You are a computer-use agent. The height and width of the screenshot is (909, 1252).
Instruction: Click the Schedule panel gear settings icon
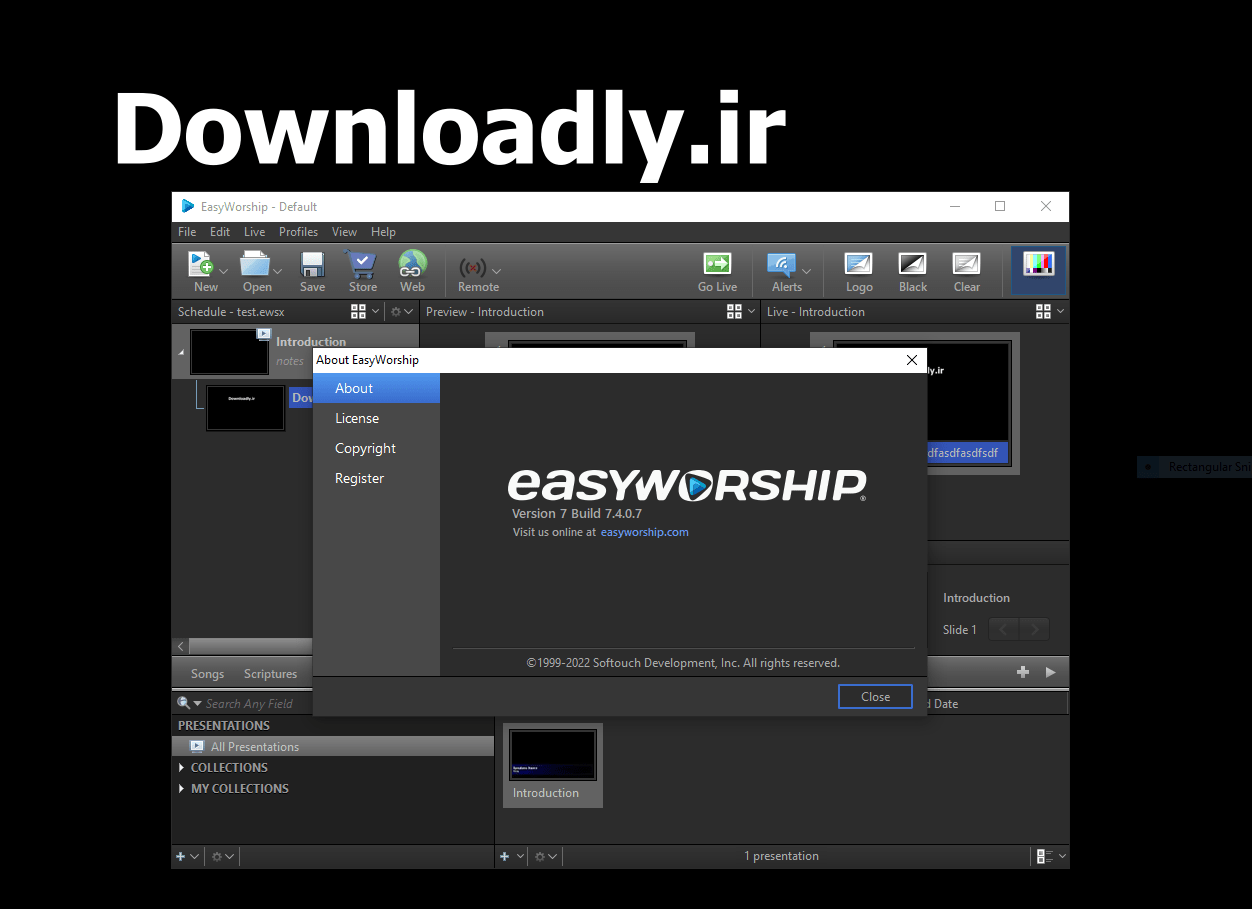coord(396,312)
